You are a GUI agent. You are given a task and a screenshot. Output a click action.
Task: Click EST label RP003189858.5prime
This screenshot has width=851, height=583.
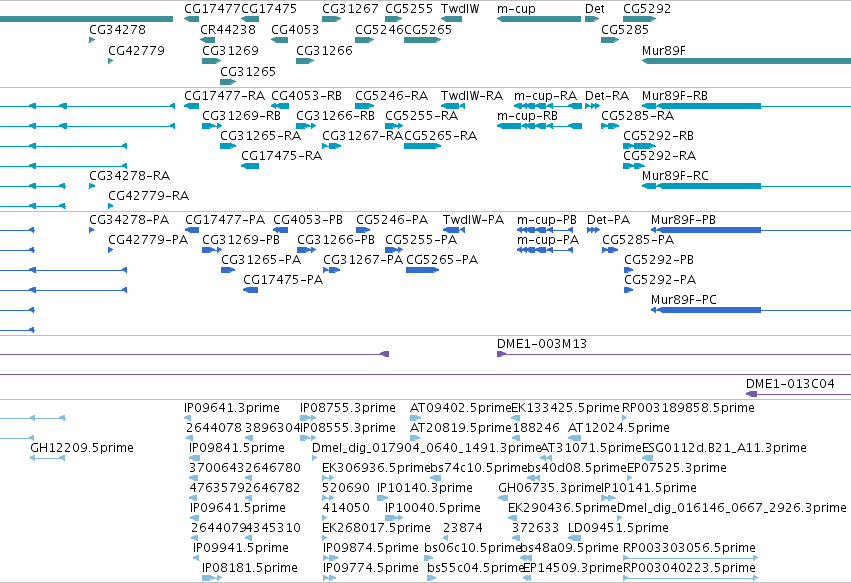(x=688, y=408)
